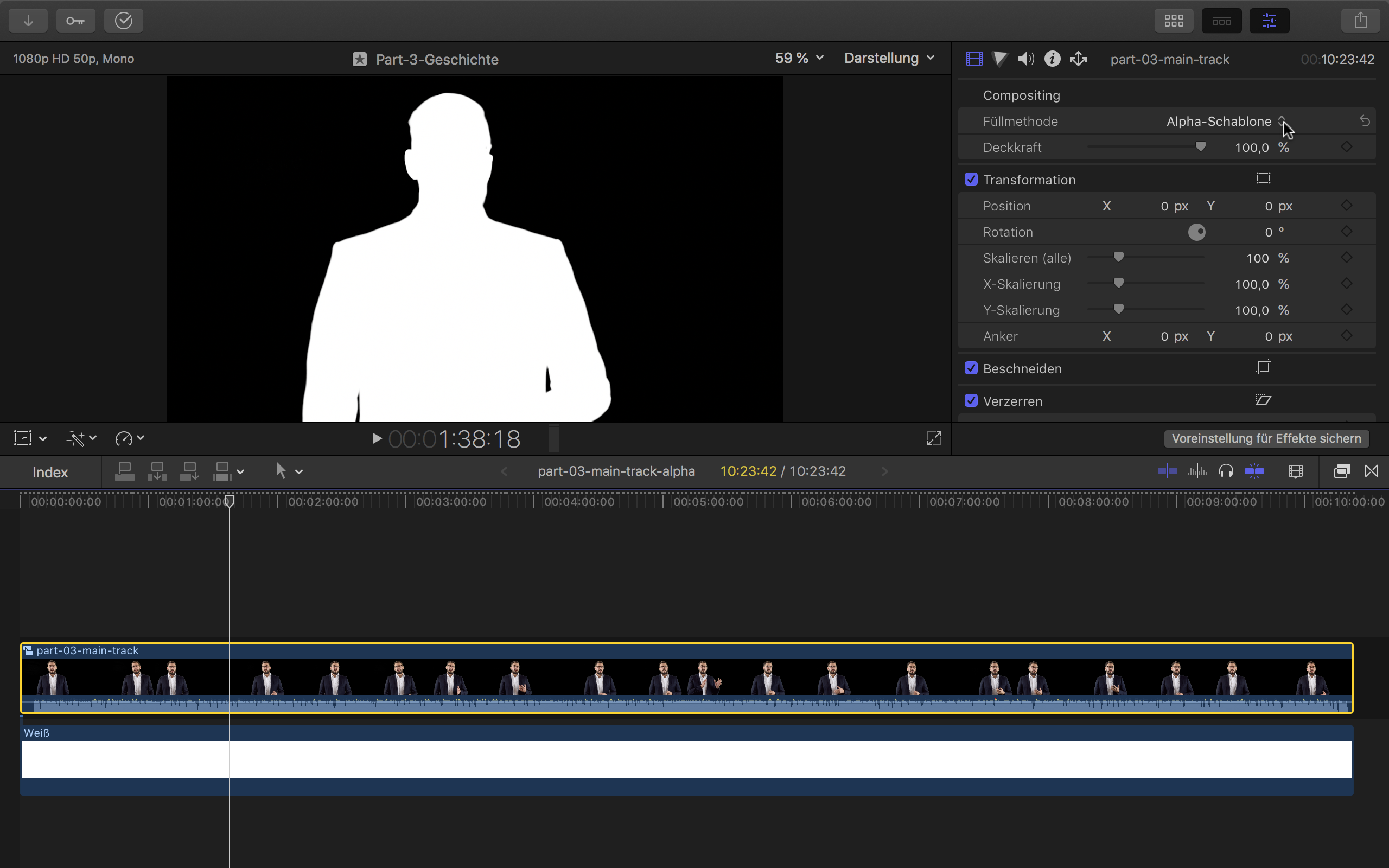Enter fullscreen viewer playback
The height and width of the screenshot is (868, 1389).
[934, 438]
